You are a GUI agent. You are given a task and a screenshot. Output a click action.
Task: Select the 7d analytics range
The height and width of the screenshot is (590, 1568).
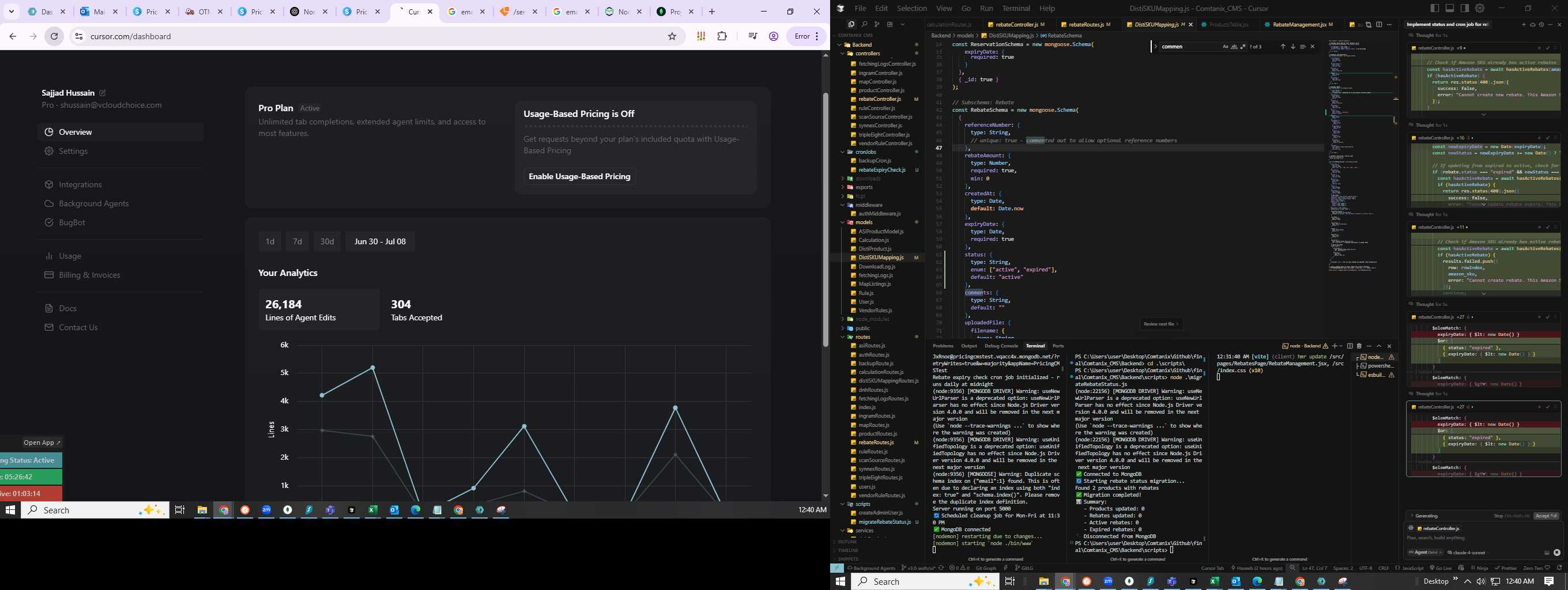click(x=297, y=241)
